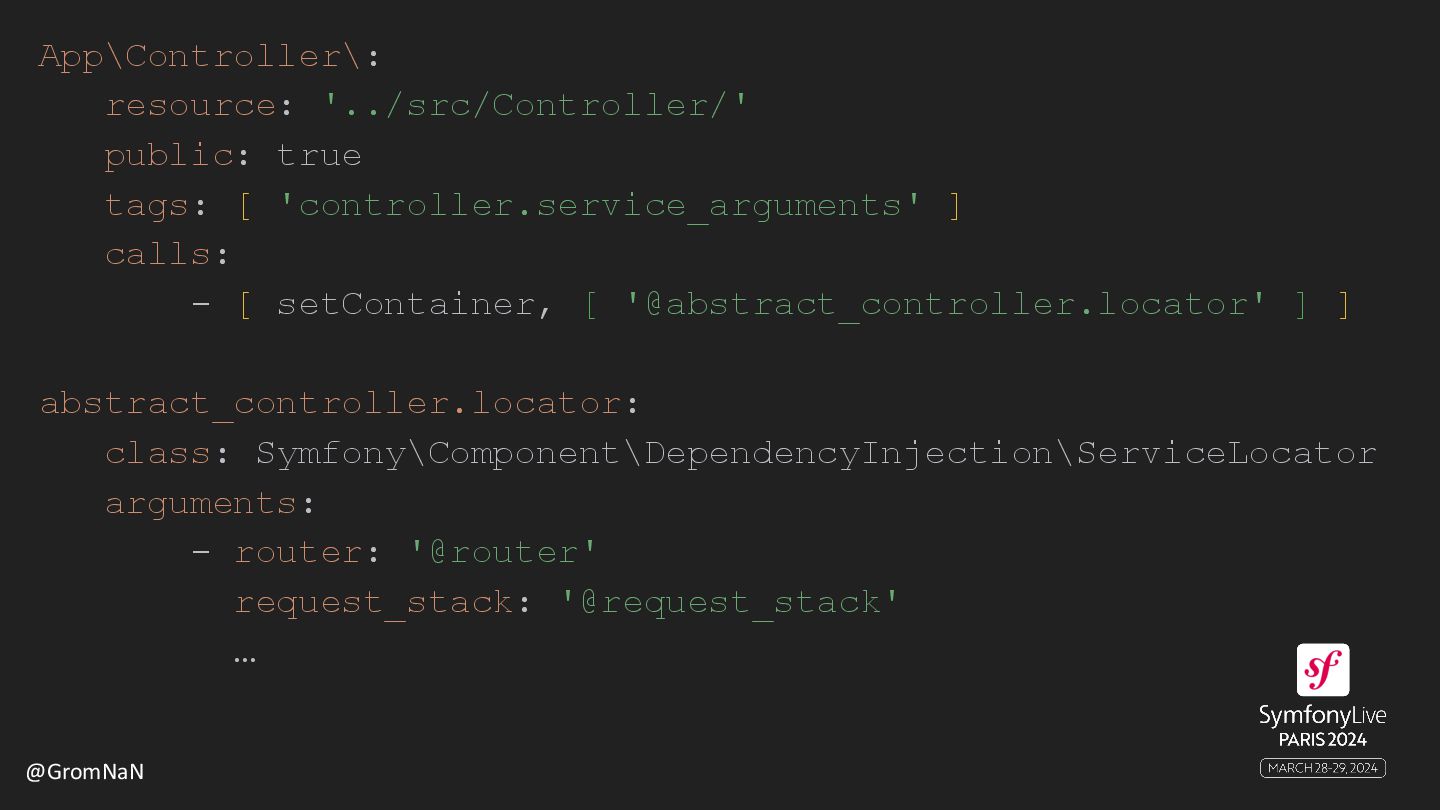Image resolution: width=1440 pixels, height=810 pixels.
Task: Click the arguments key
Action: click(201, 503)
